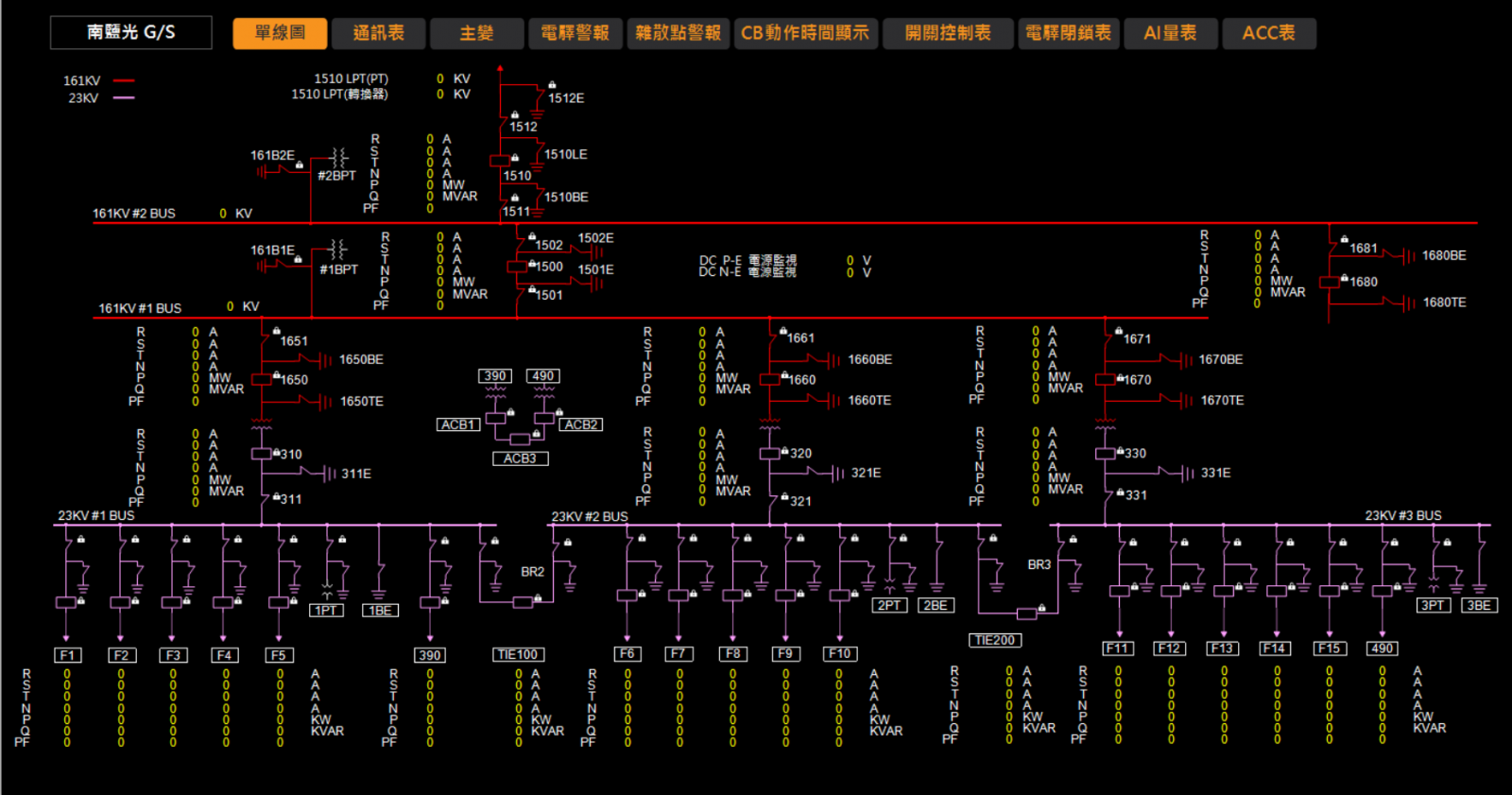Click the TIE200 label box
Image resolution: width=1512 pixels, height=795 pixels.
tap(995, 640)
